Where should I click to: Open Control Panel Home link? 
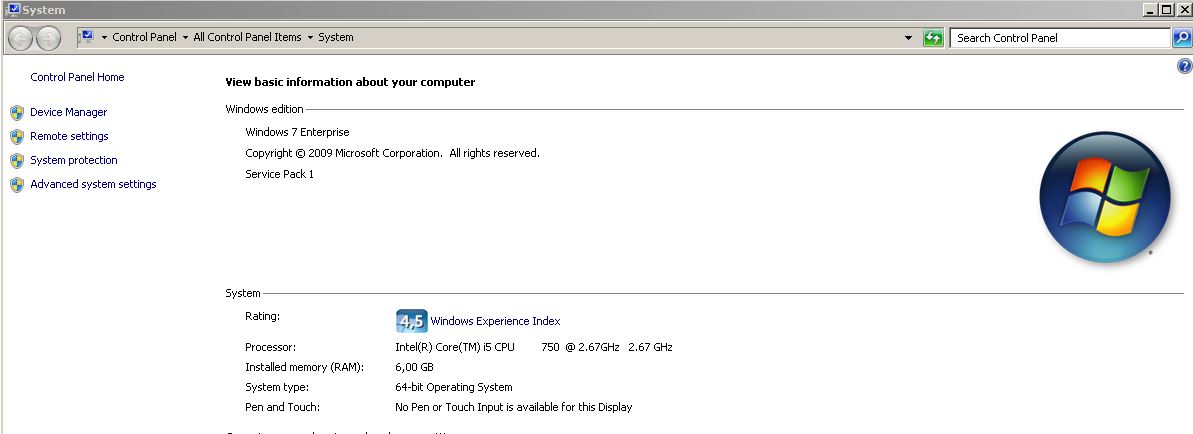click(77, 77)
